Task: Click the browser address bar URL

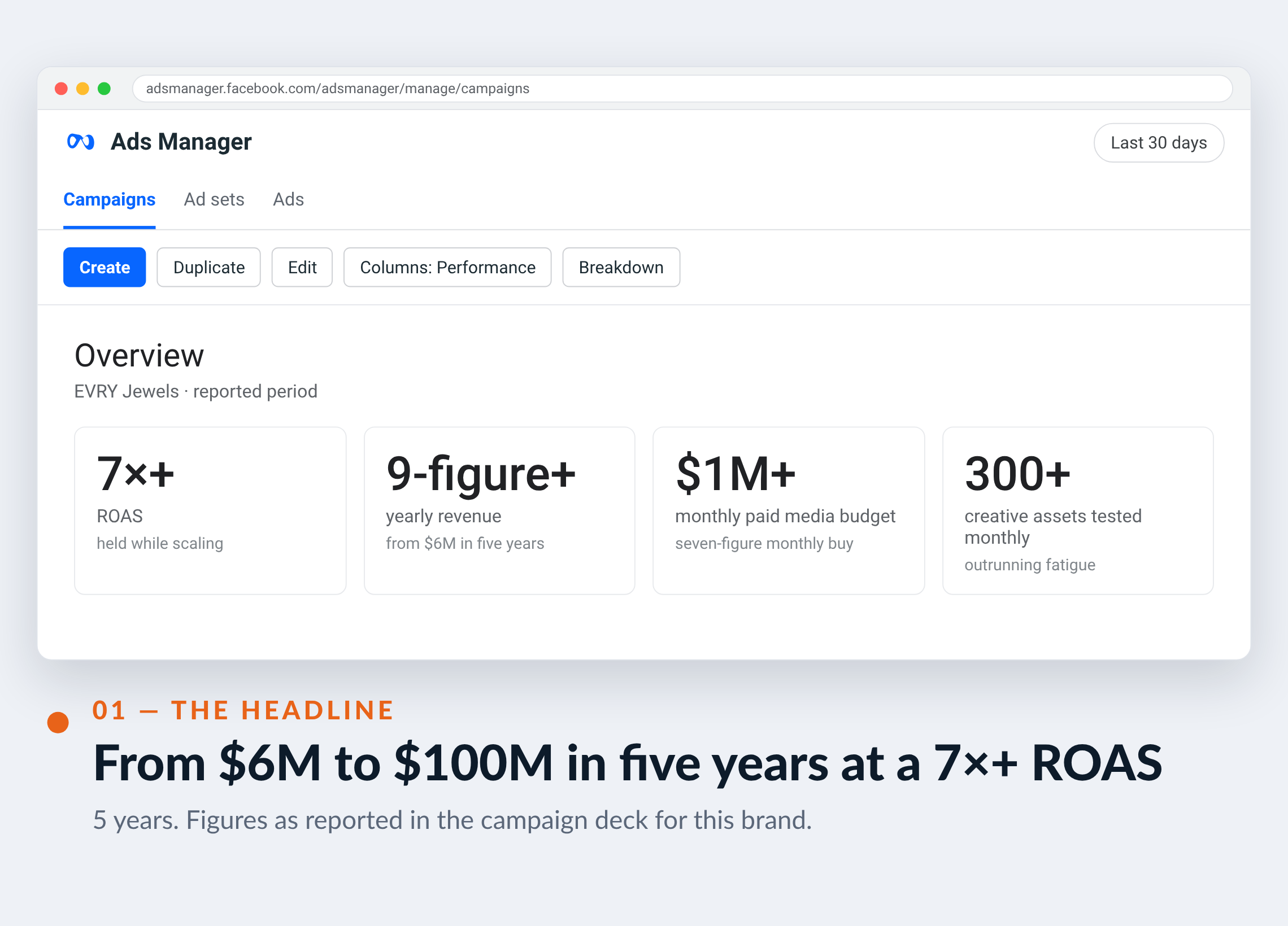Action: pos(682,89)
